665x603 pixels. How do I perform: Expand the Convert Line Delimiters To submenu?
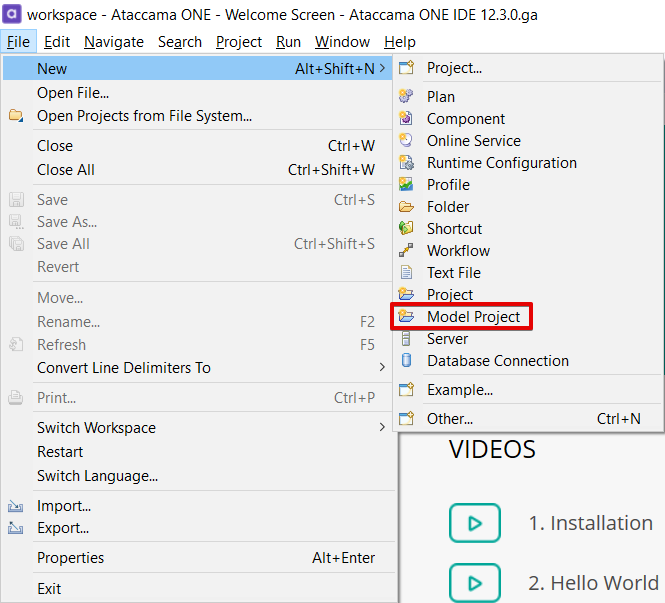tap(381, 368)
